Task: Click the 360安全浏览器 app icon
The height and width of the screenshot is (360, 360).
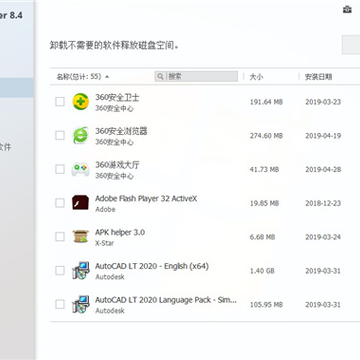Action: tap(81, 135)
